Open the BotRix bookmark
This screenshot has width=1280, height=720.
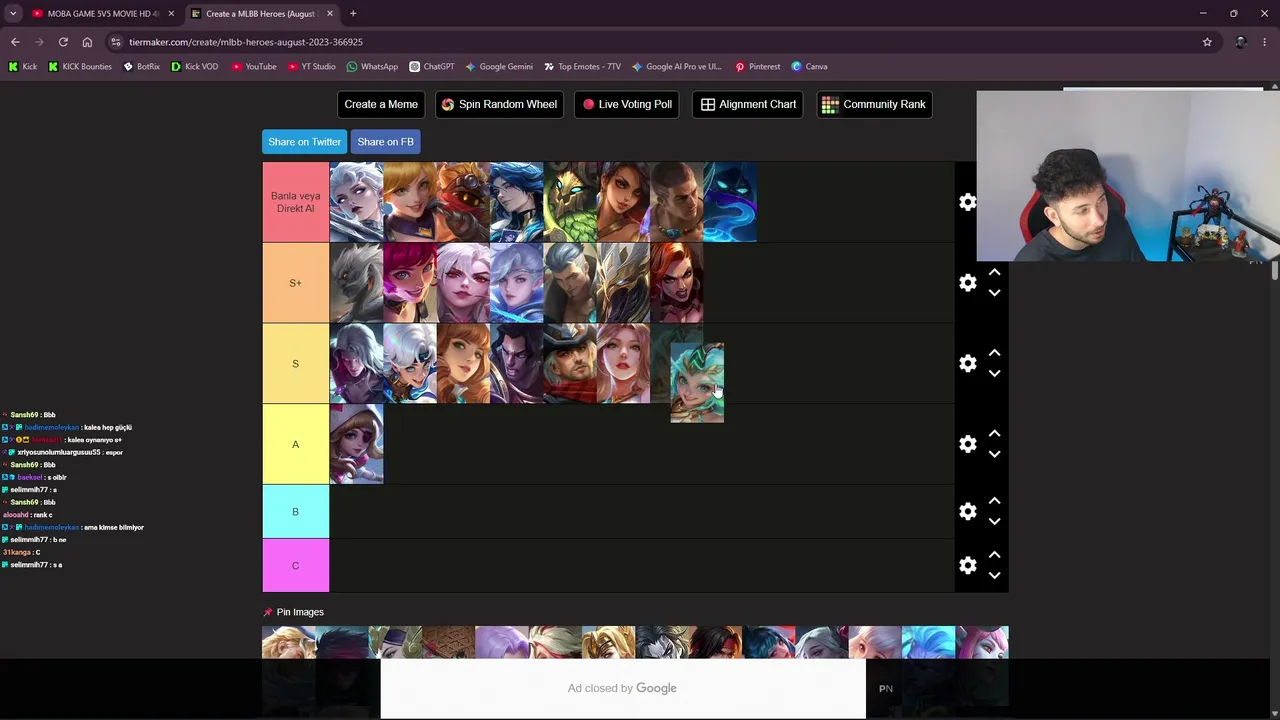coord(141,67)
